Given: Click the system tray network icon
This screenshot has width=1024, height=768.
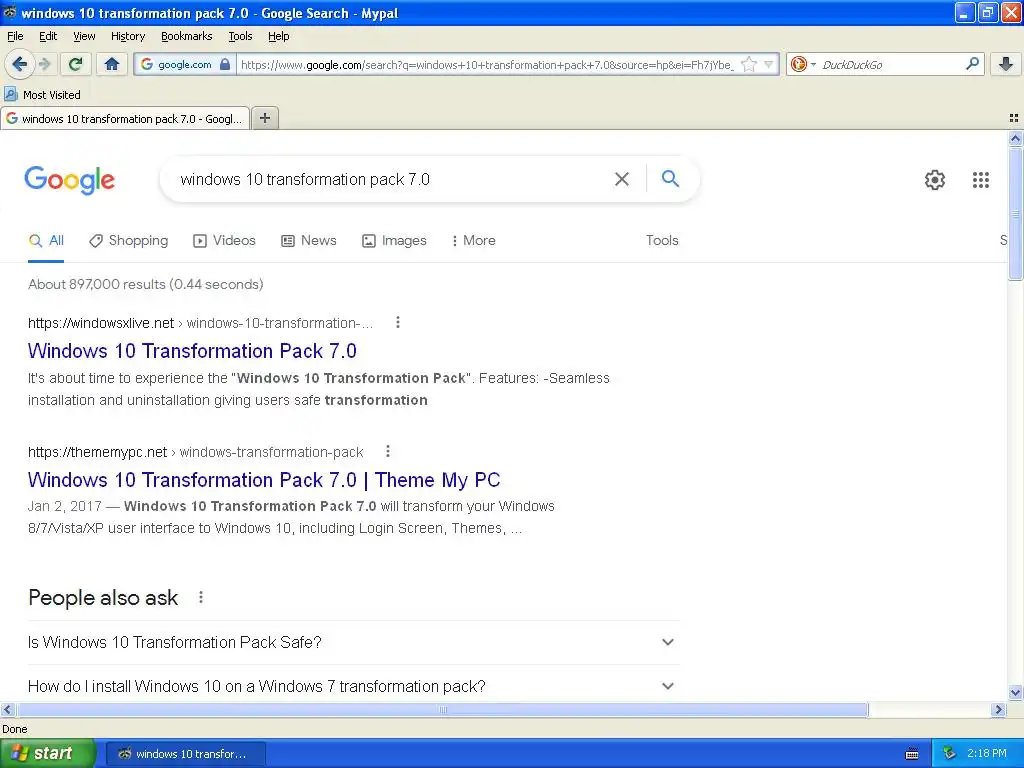Looking at the screenshot, I should (950, 753).
